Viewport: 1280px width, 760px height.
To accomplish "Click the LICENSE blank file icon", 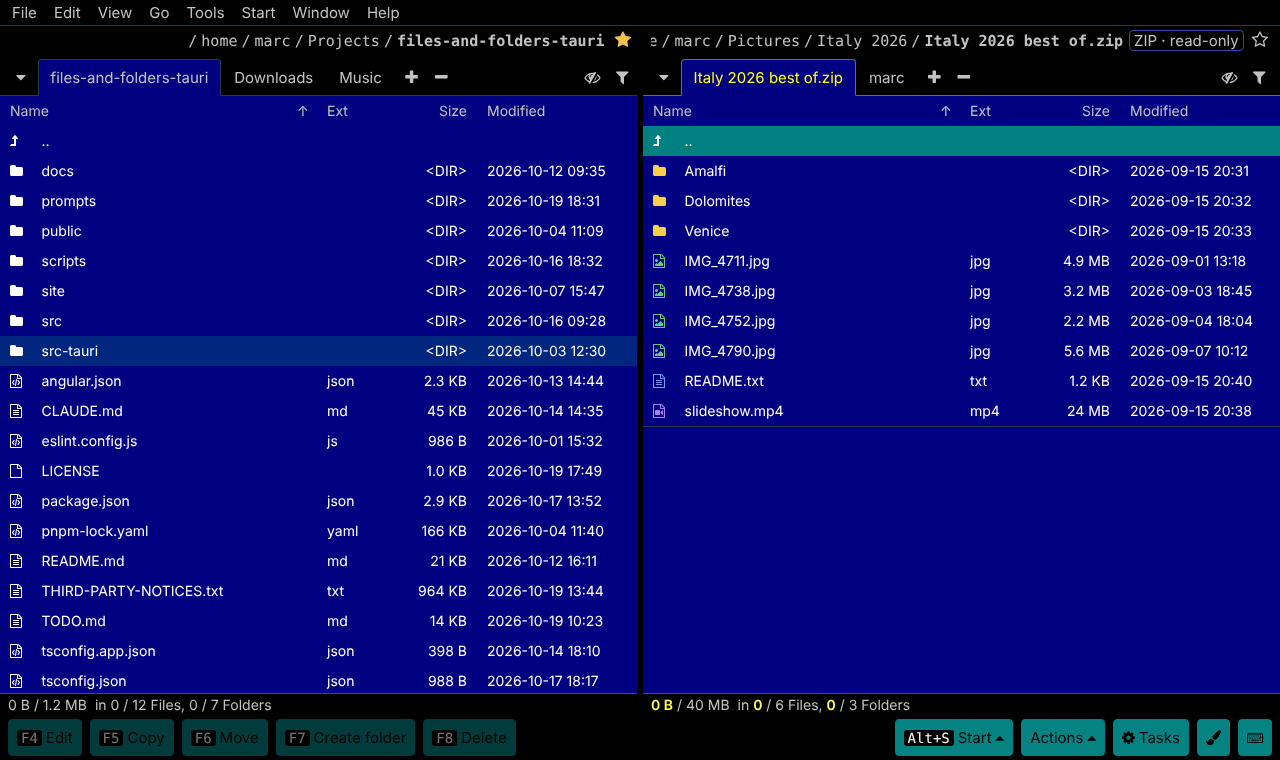I will pyautogui.click(x=16, y=471).
